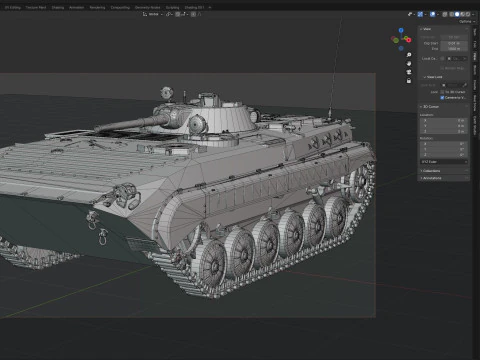
Task: Click the 3D Cursor Rotation Y field
Action: pyautogui.click(x=443, y=149)
